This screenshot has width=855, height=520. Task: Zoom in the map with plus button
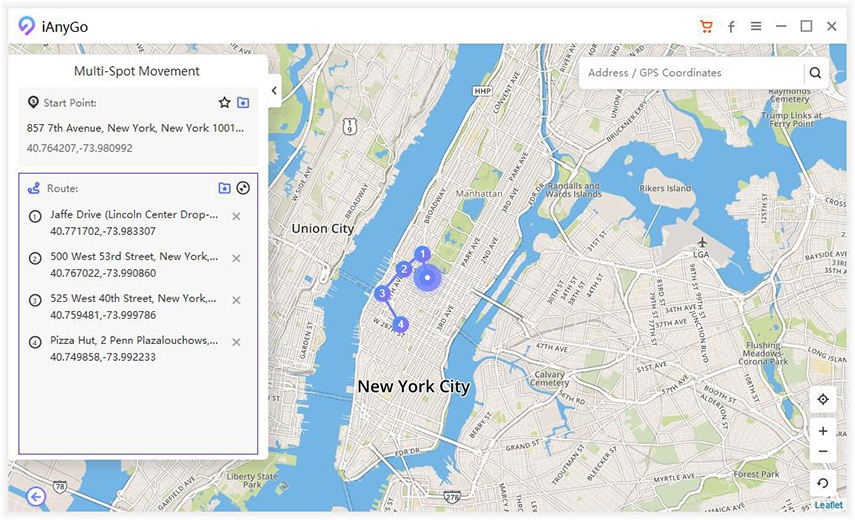(823, 431)
